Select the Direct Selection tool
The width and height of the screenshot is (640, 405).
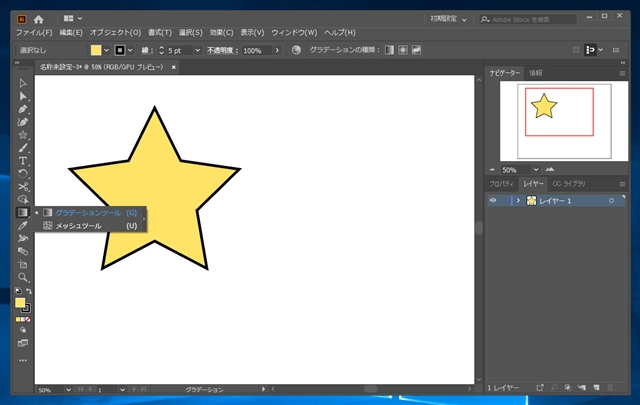click(x=23, y=96)
